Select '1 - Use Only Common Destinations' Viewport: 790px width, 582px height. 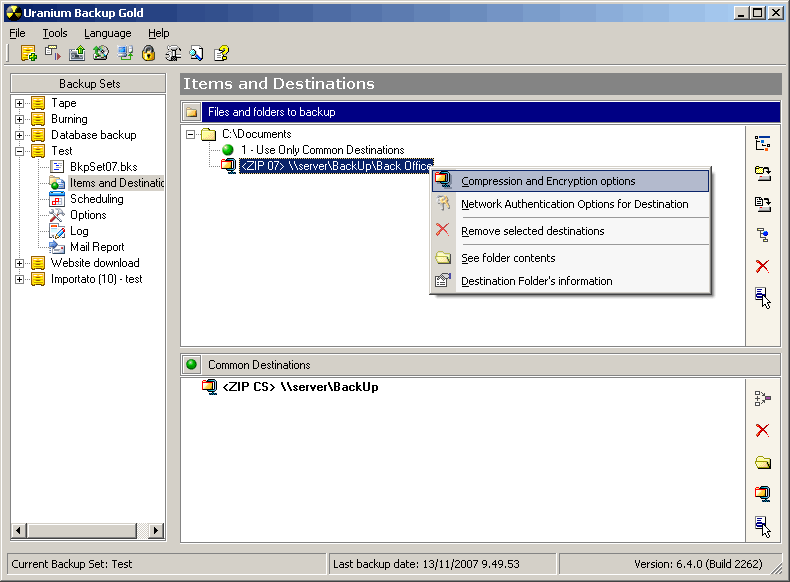322,150
